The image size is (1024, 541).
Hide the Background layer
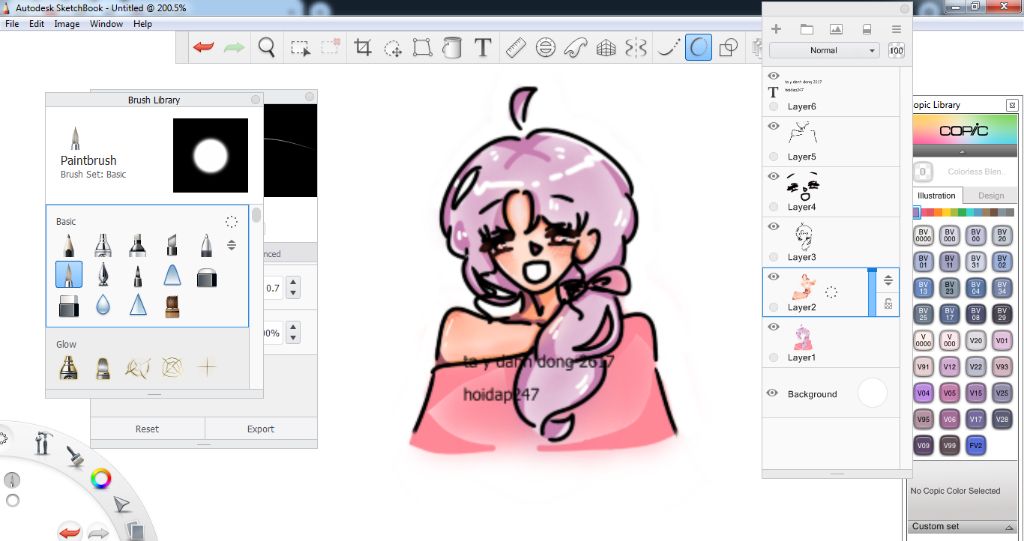(772, 393)
